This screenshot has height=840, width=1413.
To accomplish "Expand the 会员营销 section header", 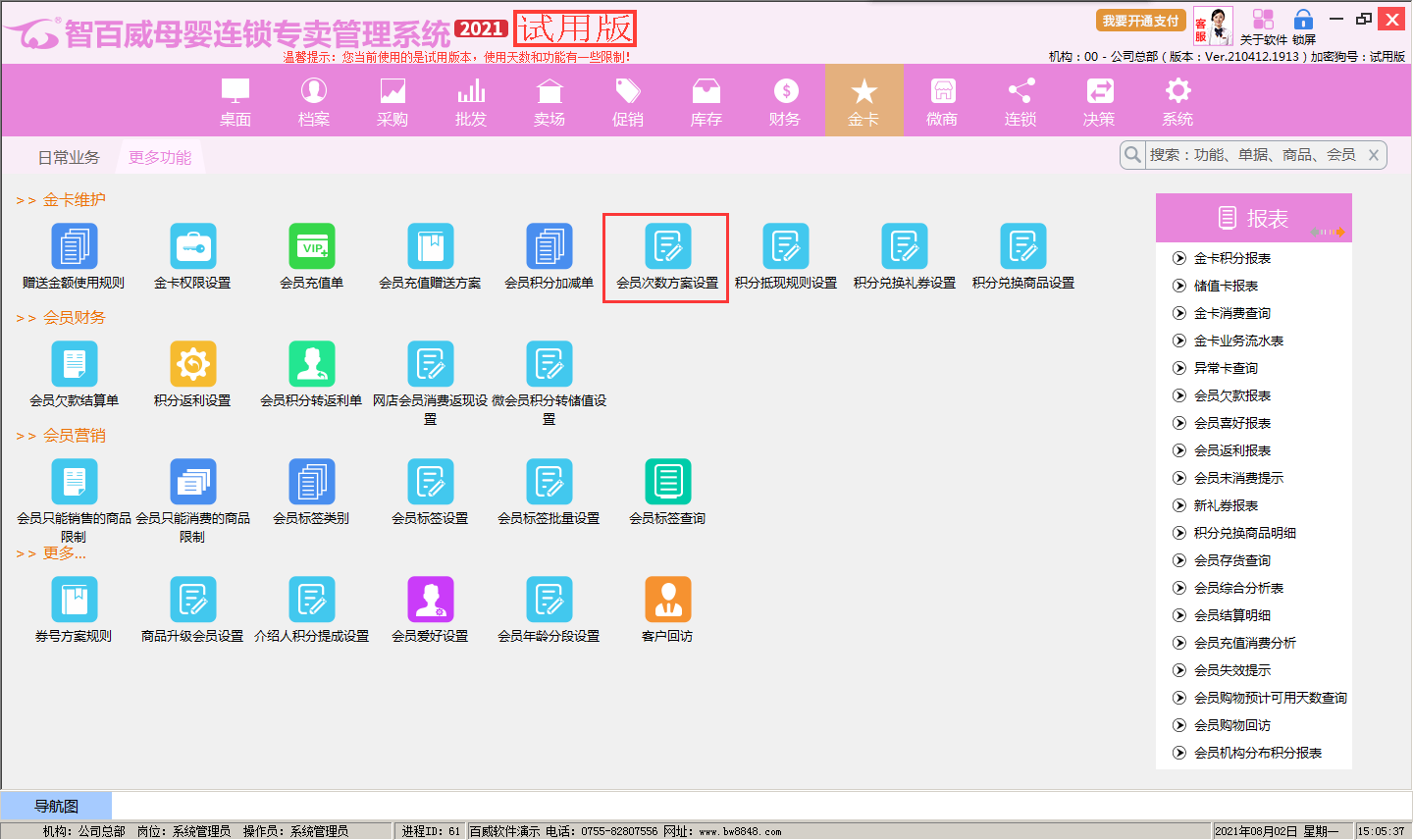I will tap(74, 436).
